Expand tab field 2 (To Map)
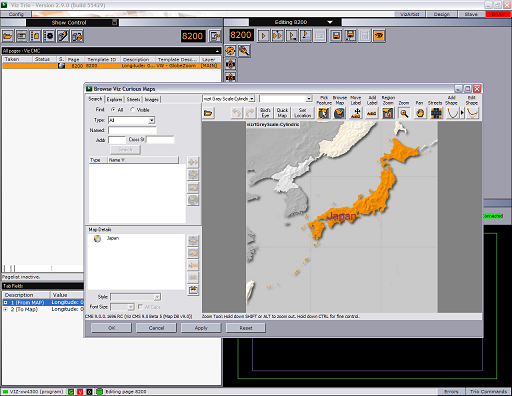This screenshot has height=396, width=512. click(x=5, y=309)
